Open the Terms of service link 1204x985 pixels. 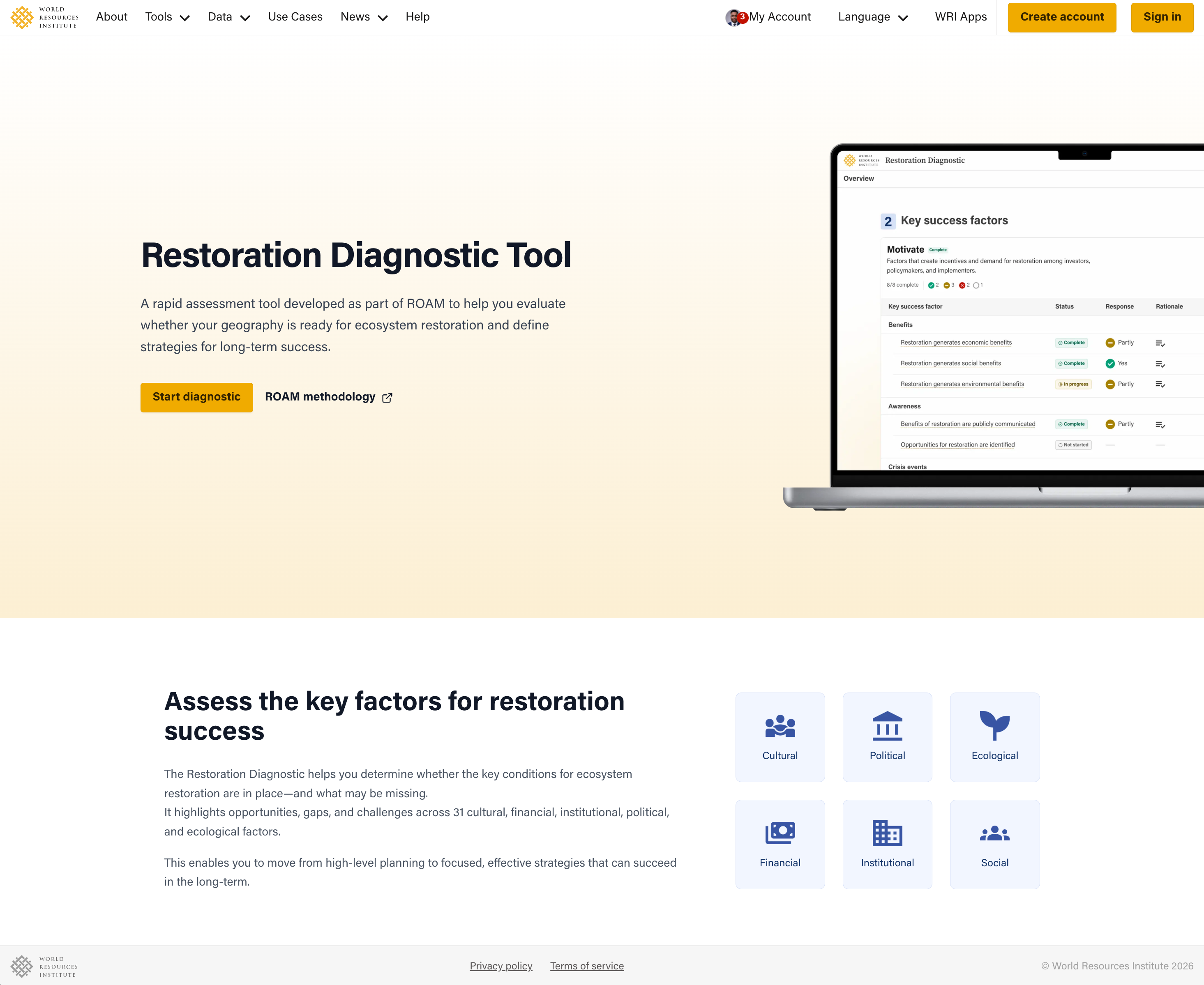tap(586, 966)
